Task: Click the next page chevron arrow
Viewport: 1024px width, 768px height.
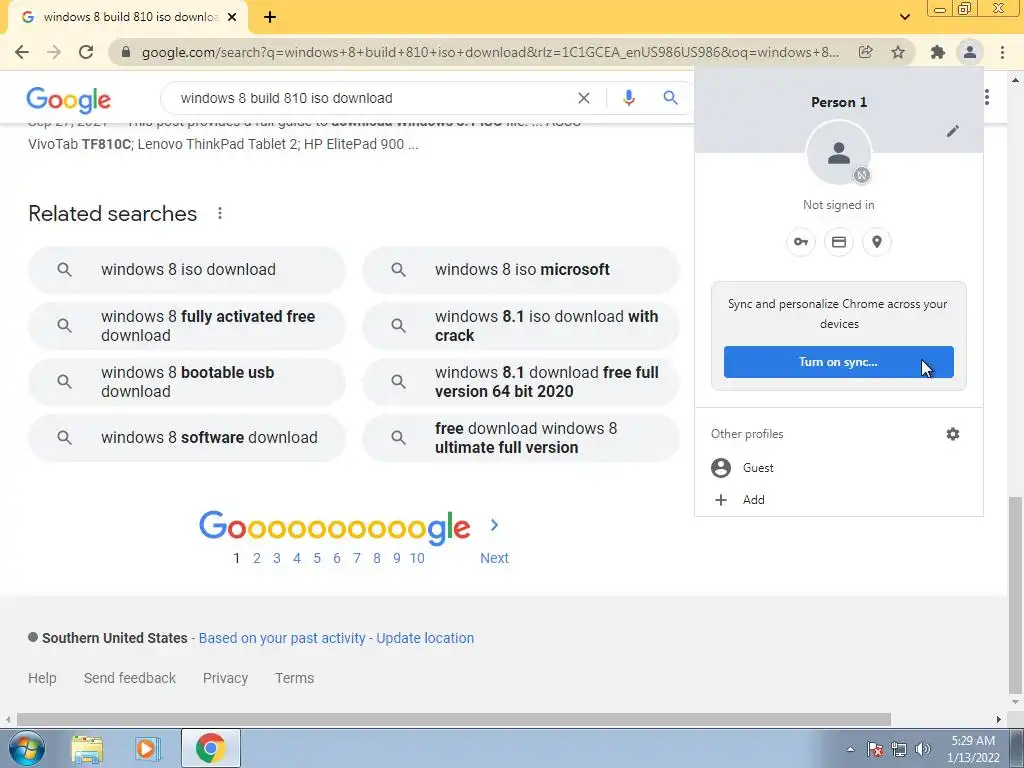Action: point(494,525)
